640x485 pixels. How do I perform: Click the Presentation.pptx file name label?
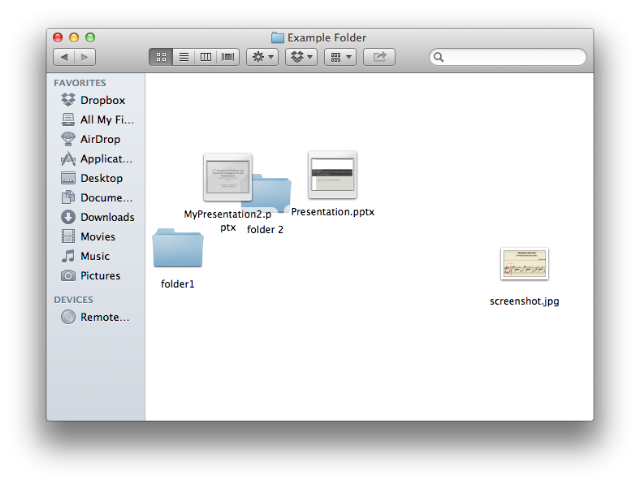pyautogui.click(x=333, y=212)
